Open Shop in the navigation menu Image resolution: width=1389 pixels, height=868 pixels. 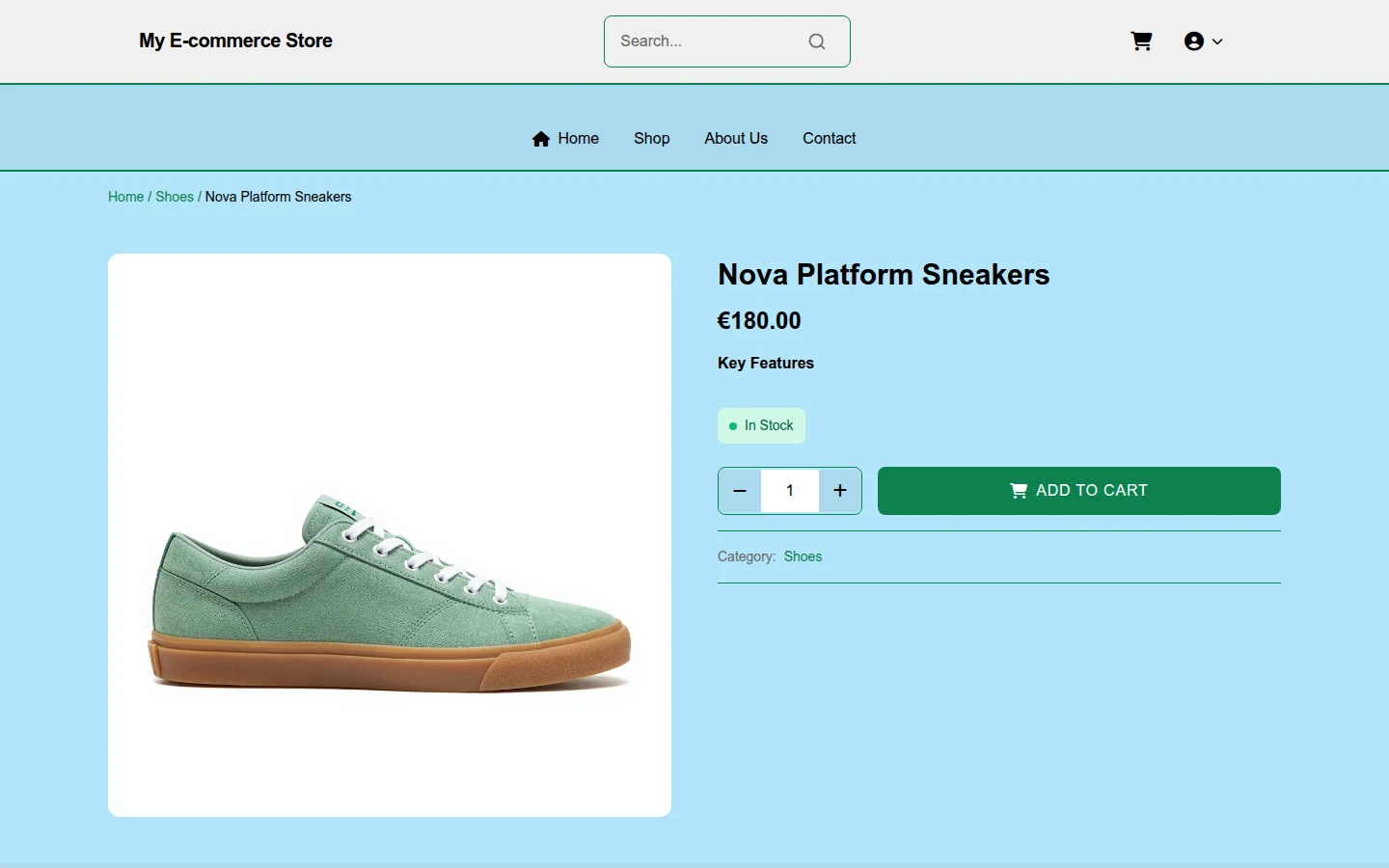[x=651, y=139]
